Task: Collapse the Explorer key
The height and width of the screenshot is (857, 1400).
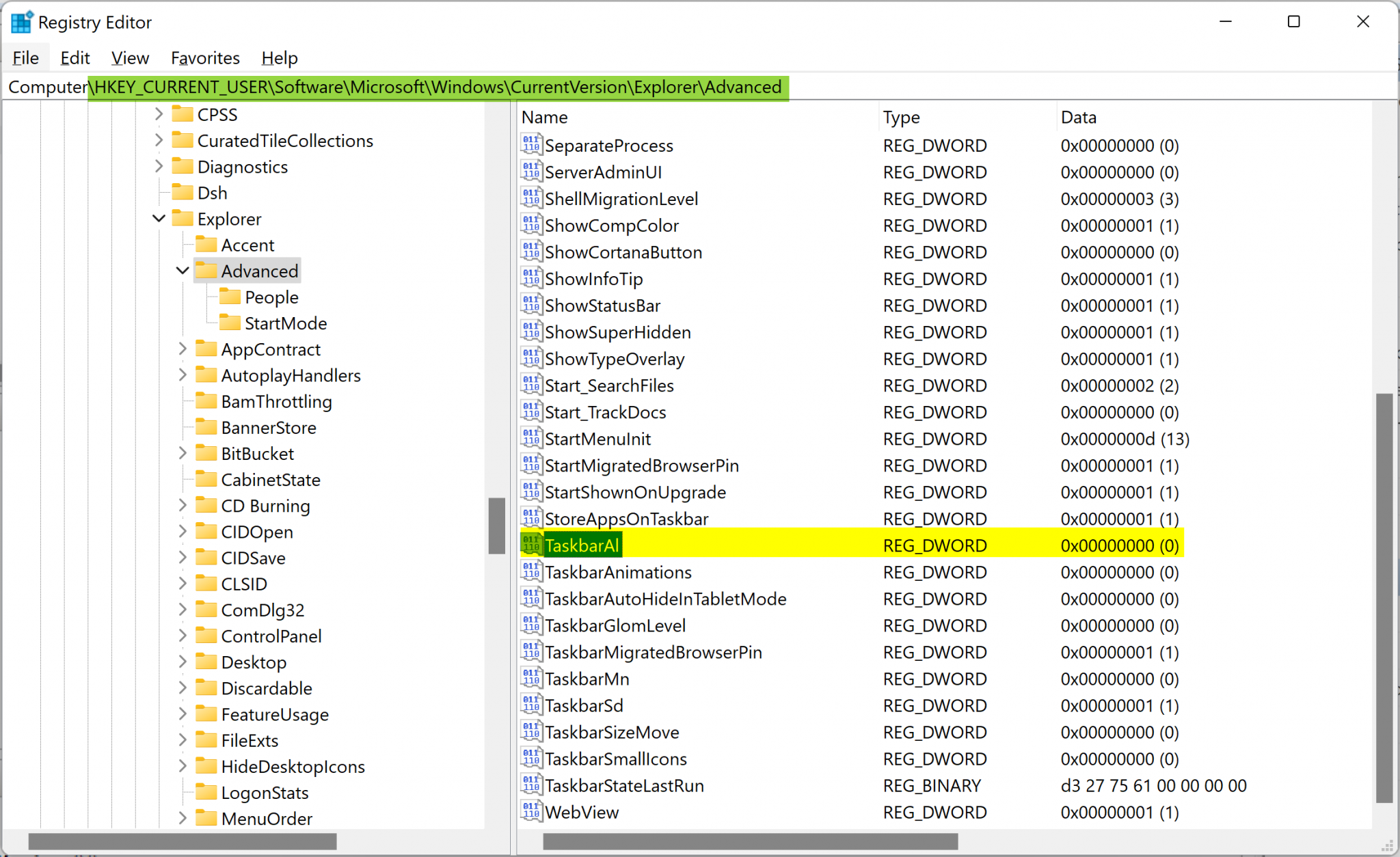Action: coord(159,219)
